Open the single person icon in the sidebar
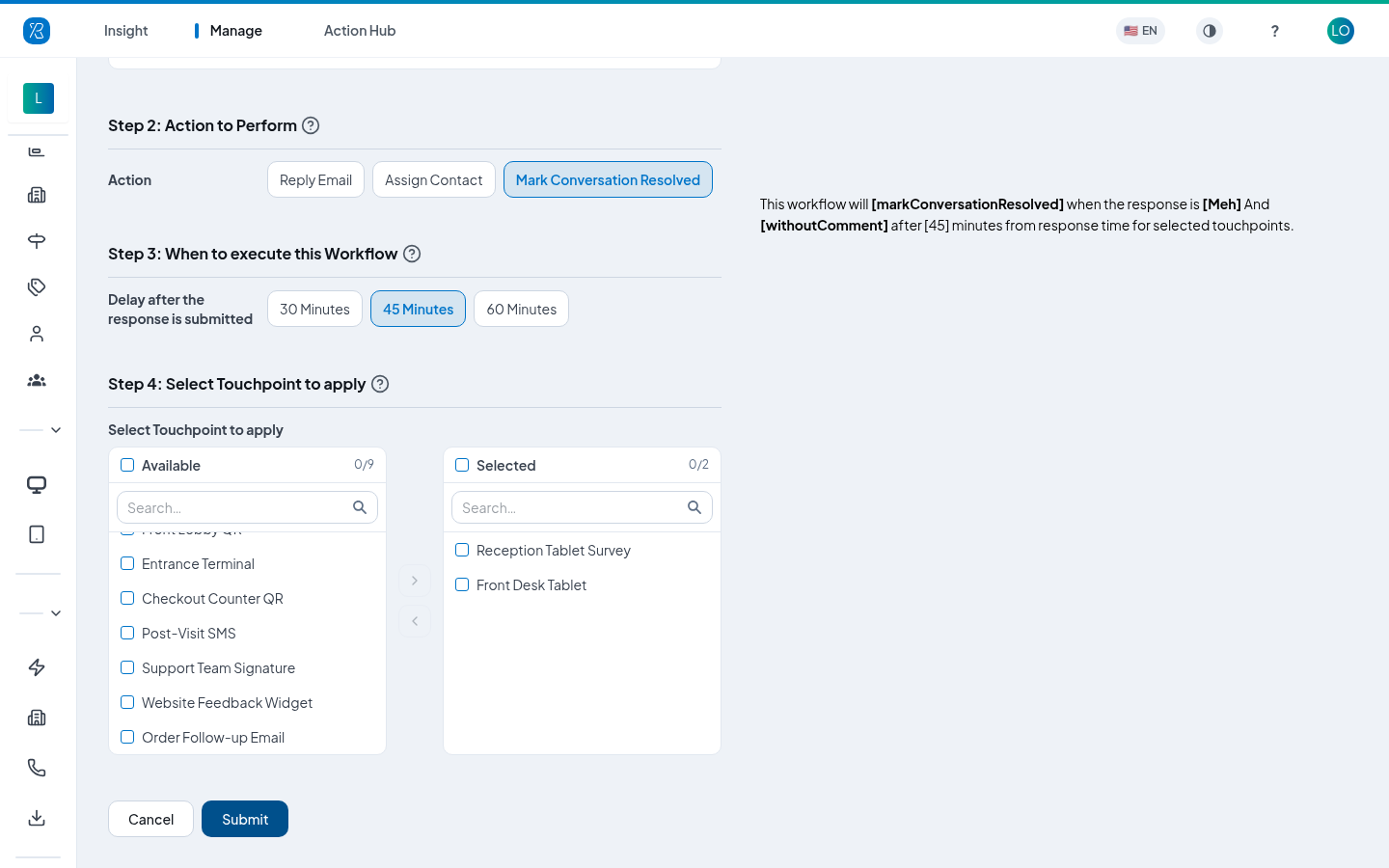This screenshot has height=868, width=1389. click(x=37, y=334)
